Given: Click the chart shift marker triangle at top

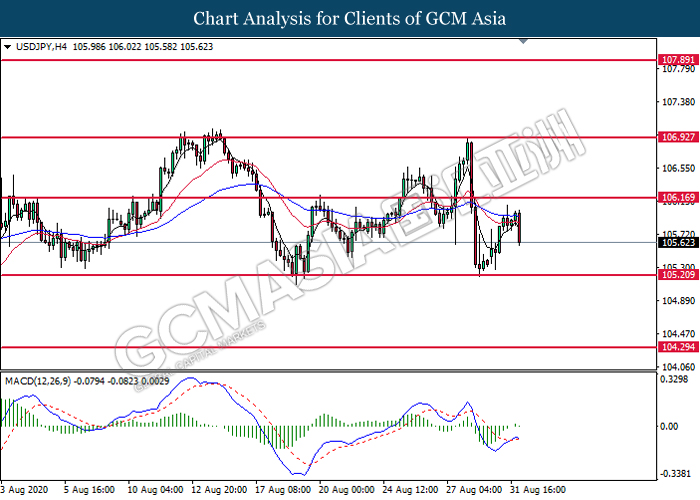Looking at the screenshot, I should tap(524, 42).
